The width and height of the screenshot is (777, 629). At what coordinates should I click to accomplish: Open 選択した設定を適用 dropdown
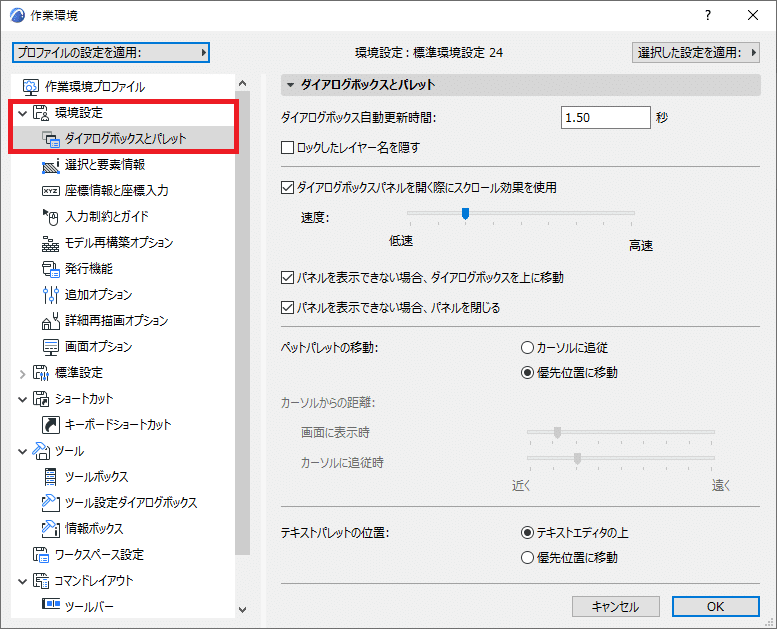click(696, 53)
